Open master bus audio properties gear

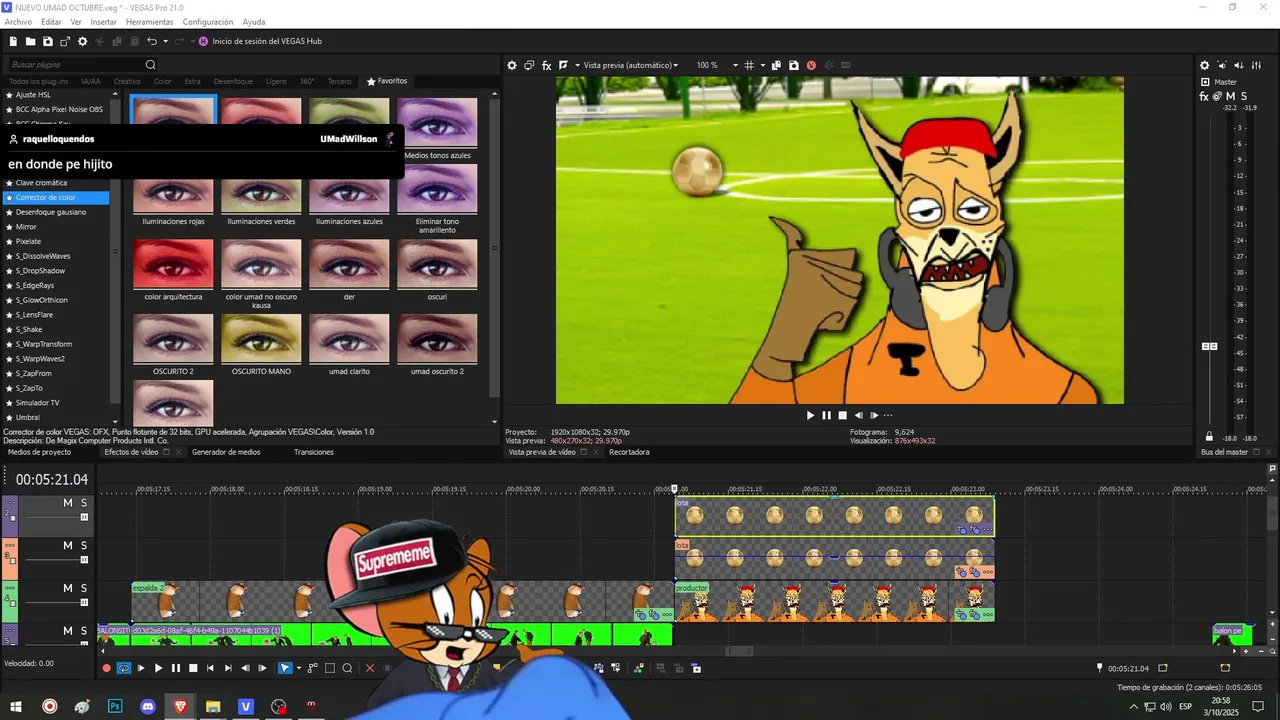tap(1205, 65)
